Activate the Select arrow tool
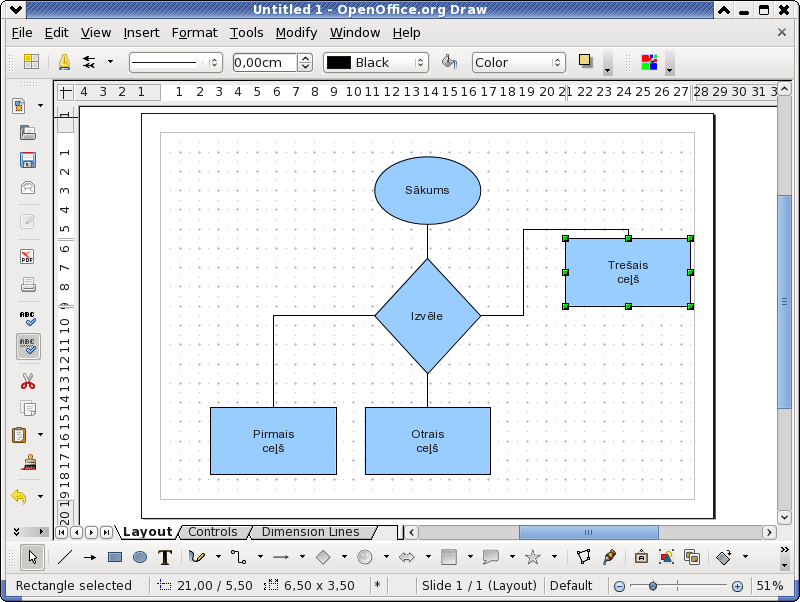The width and height of the screenshot is (800, 602). pyautogui.click(x=33, y=557)
